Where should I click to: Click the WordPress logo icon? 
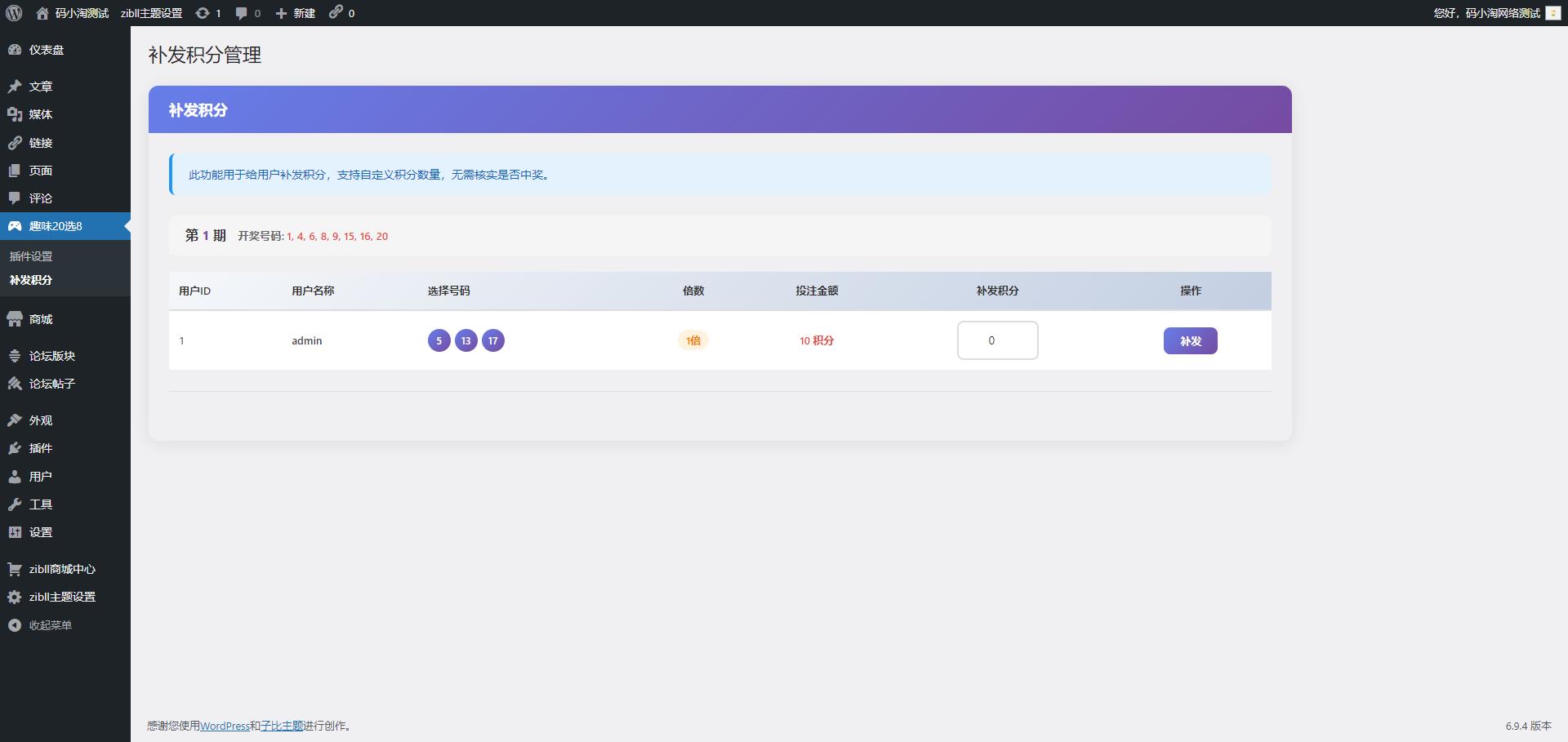pos(14,13)
